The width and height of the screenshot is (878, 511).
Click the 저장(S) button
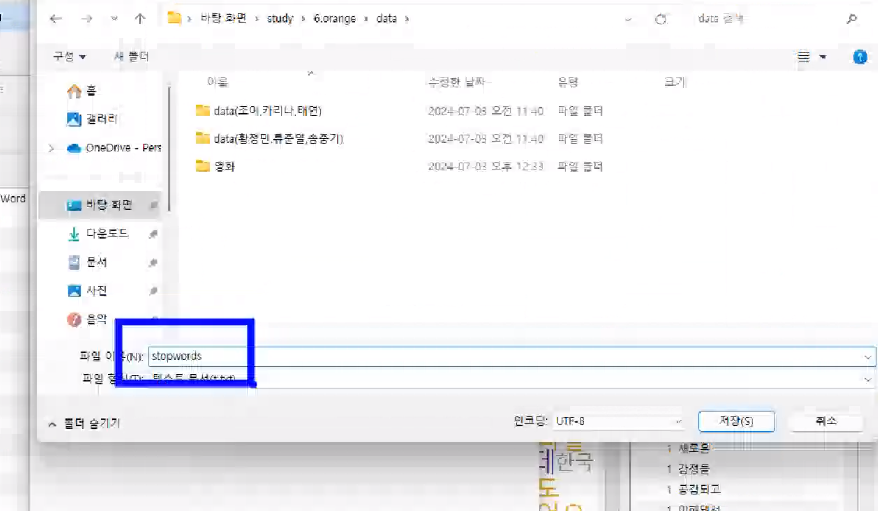pyautogui.click(x=736, y=421)
